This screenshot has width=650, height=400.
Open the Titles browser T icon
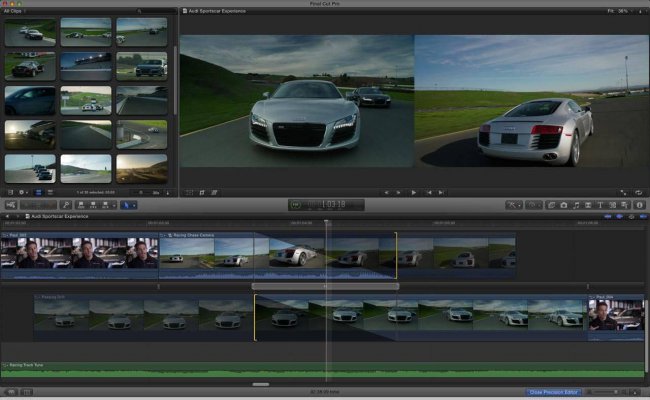click(600, 205)
